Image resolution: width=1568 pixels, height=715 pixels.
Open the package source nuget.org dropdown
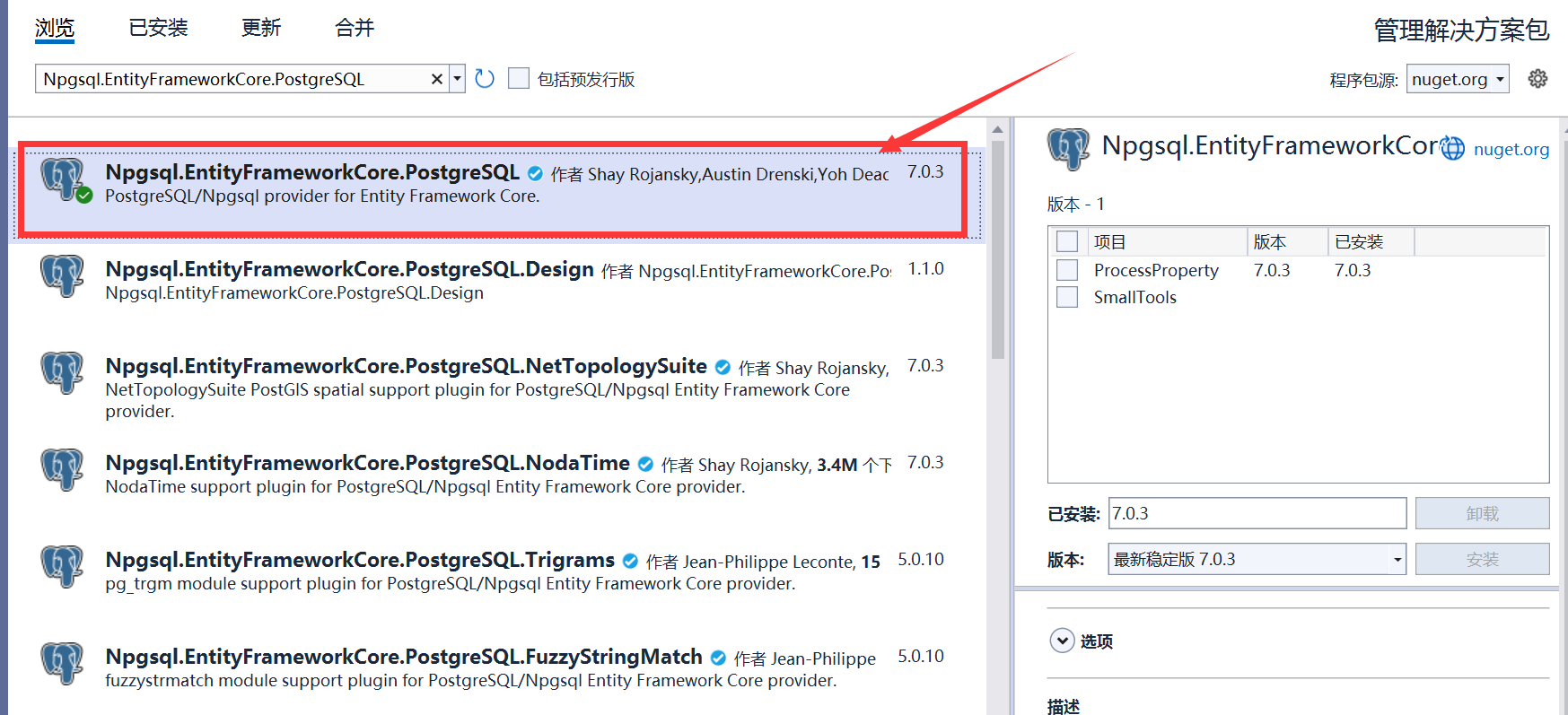tap(1458, 79)
